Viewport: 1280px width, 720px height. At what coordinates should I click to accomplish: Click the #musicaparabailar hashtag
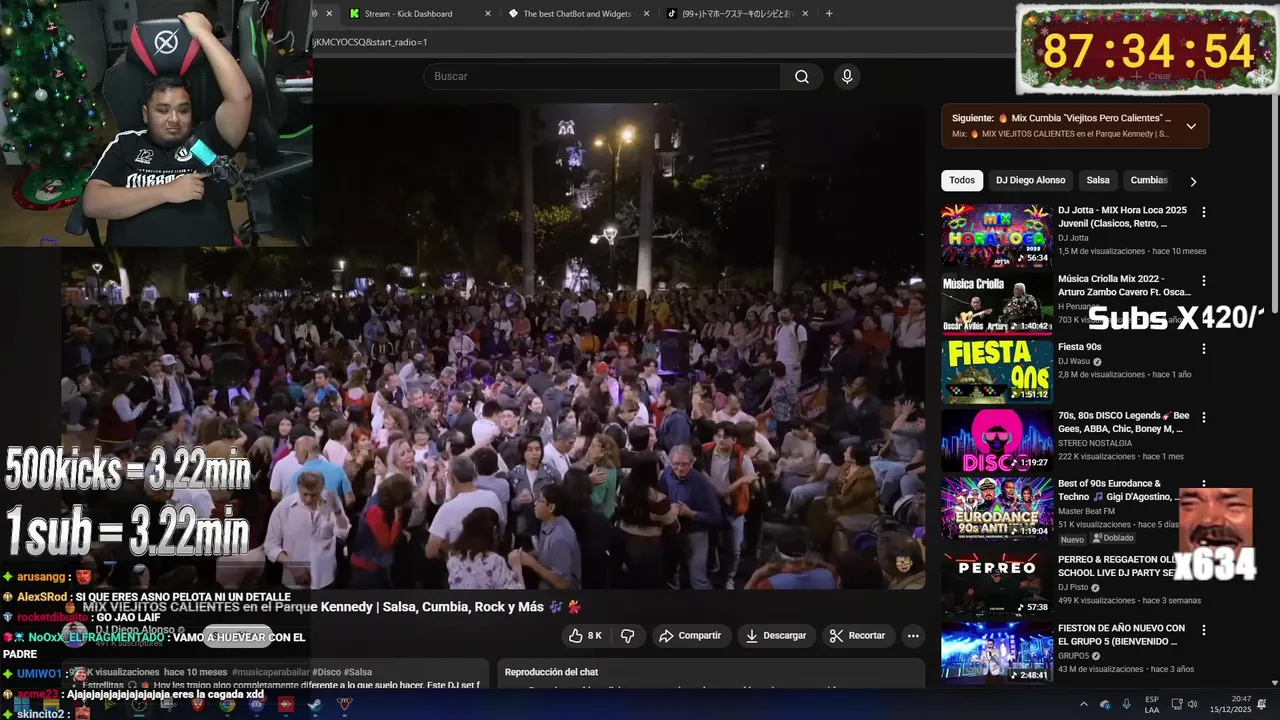pyautogui.click(x=270, y=672)
